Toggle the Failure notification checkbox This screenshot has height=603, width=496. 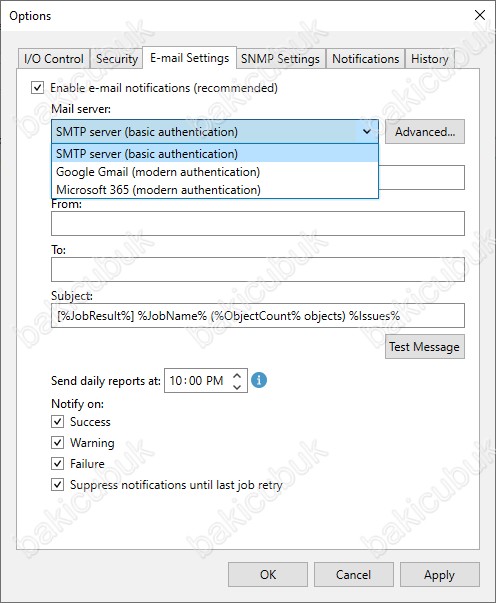(57, 463)
